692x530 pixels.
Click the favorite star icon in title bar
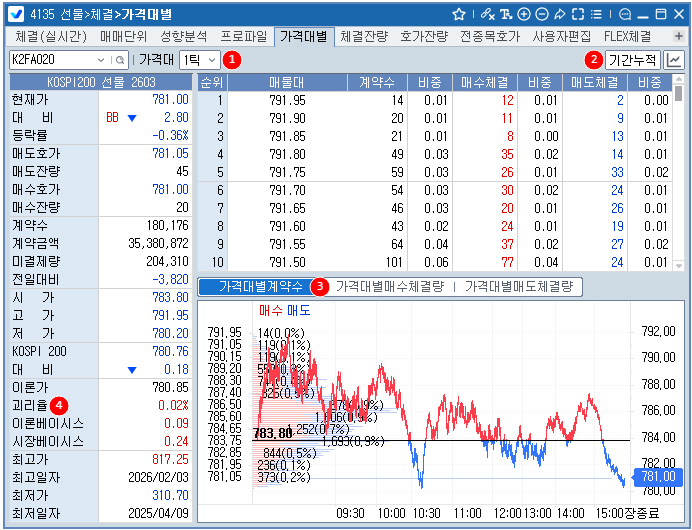[459, 15]
